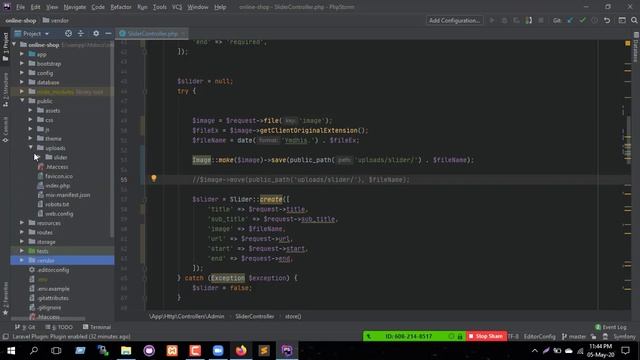Click the debug listener phone icon
The height and width of the screenshot is (360, 640).
529,20
